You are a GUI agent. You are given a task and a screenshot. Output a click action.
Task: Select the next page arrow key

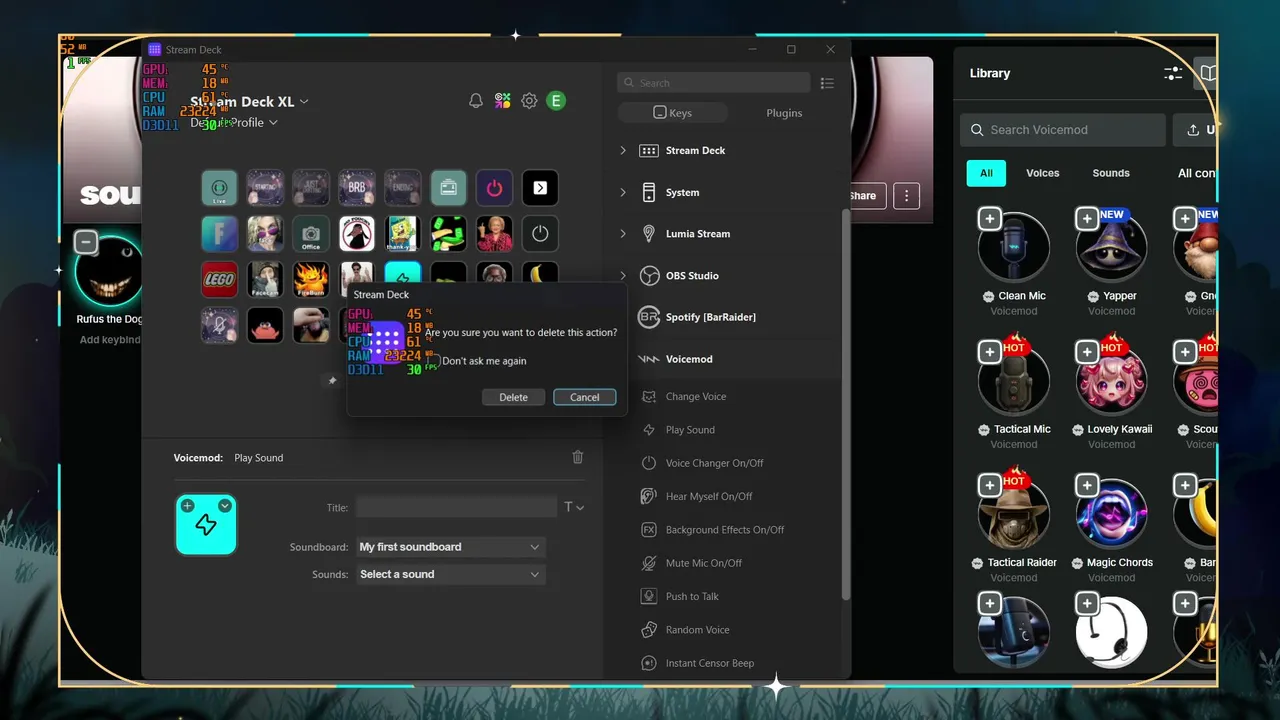[x=540, y=188]
